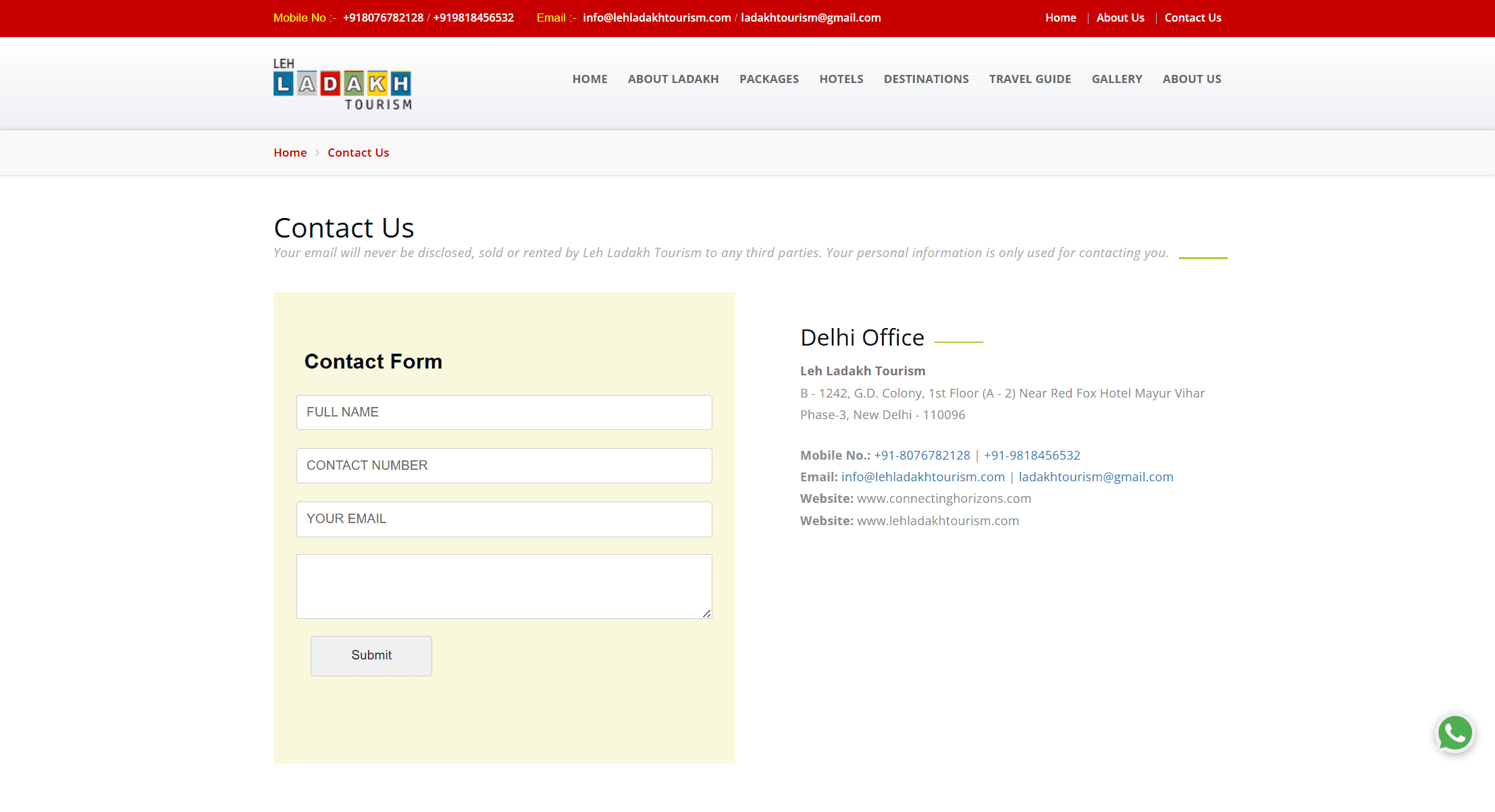Click info@lehladakhtourism.com under Delhi Office
1495x812 pixels.
(x=922, y=477)
